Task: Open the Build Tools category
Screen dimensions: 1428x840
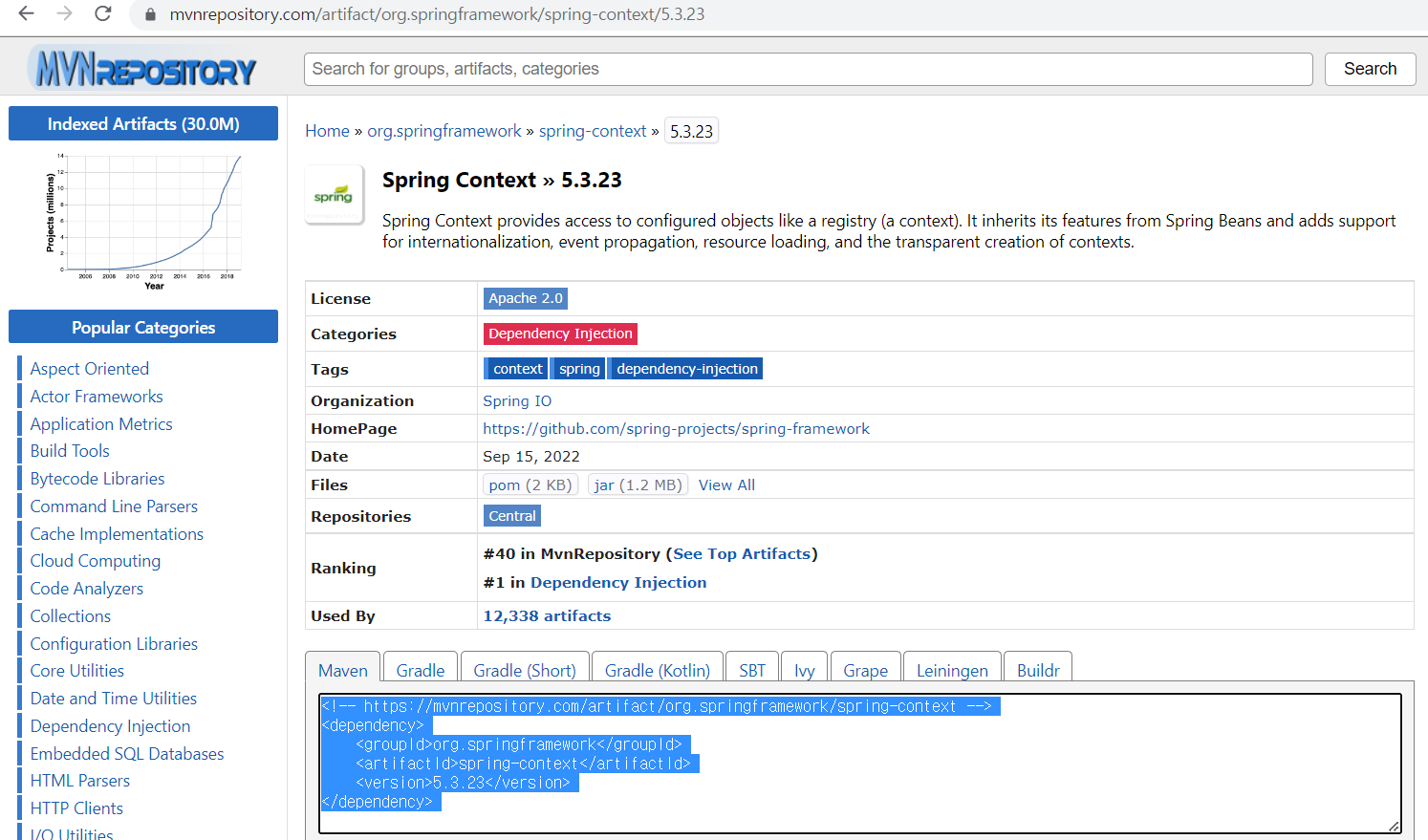Action: click(70, 451)
